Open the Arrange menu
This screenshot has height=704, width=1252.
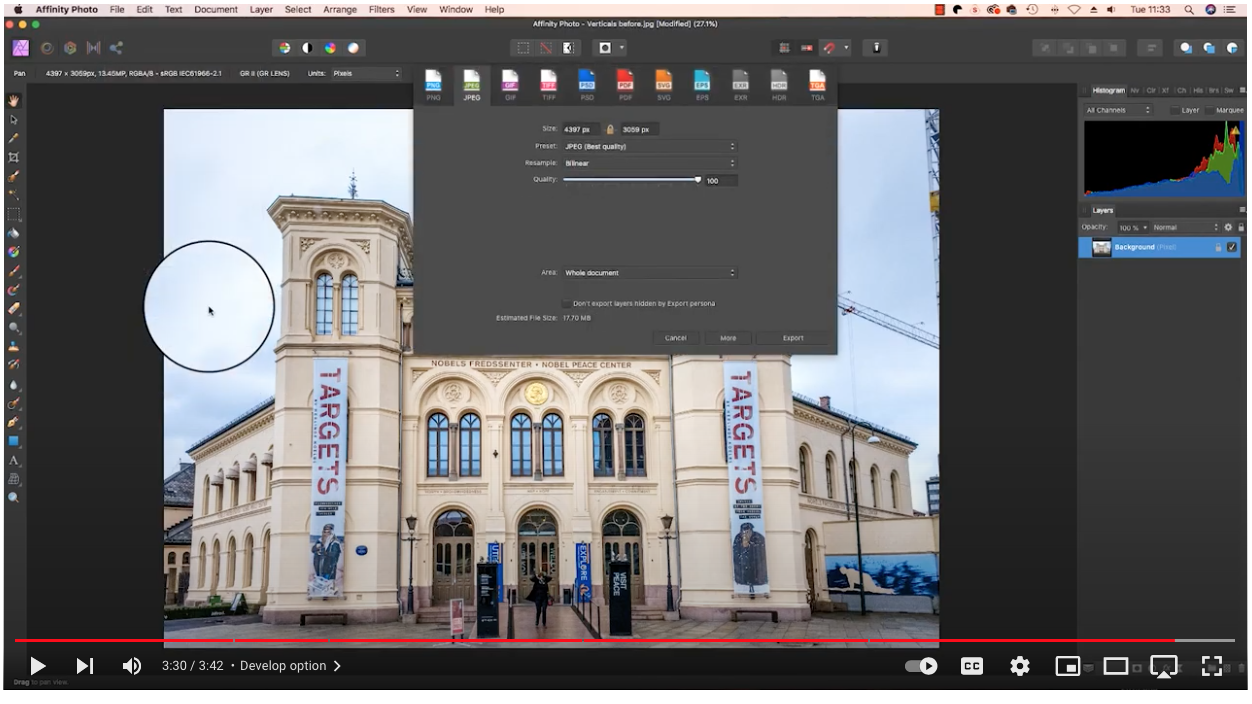coord(340,9)
